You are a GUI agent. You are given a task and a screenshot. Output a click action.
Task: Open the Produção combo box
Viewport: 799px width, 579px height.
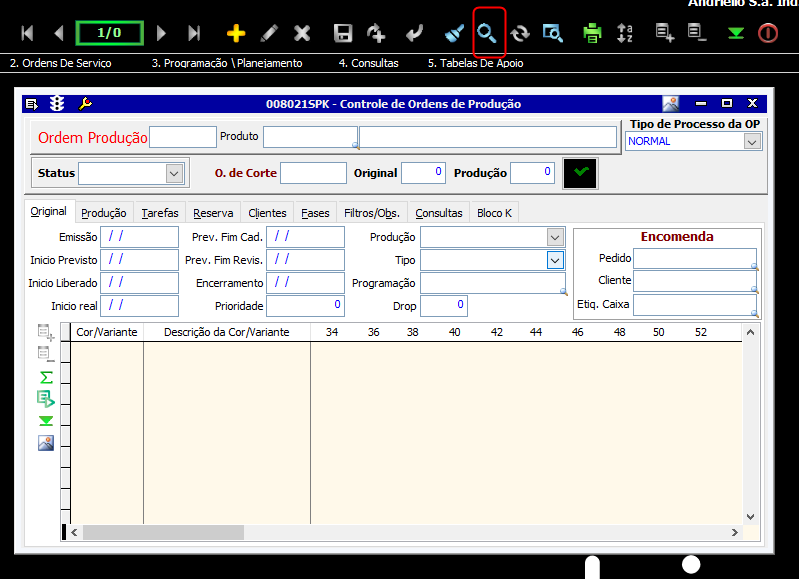[x=555, y=237]
